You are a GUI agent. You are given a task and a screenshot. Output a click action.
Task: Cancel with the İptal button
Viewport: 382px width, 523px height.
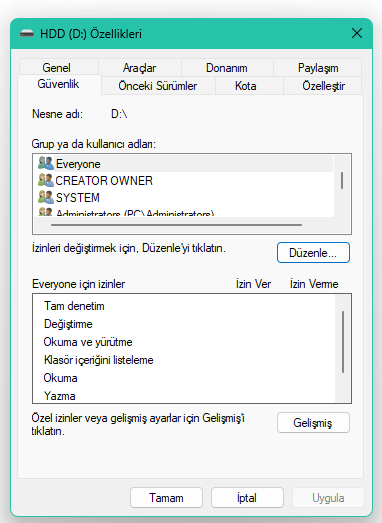click(x=247, y=498)
